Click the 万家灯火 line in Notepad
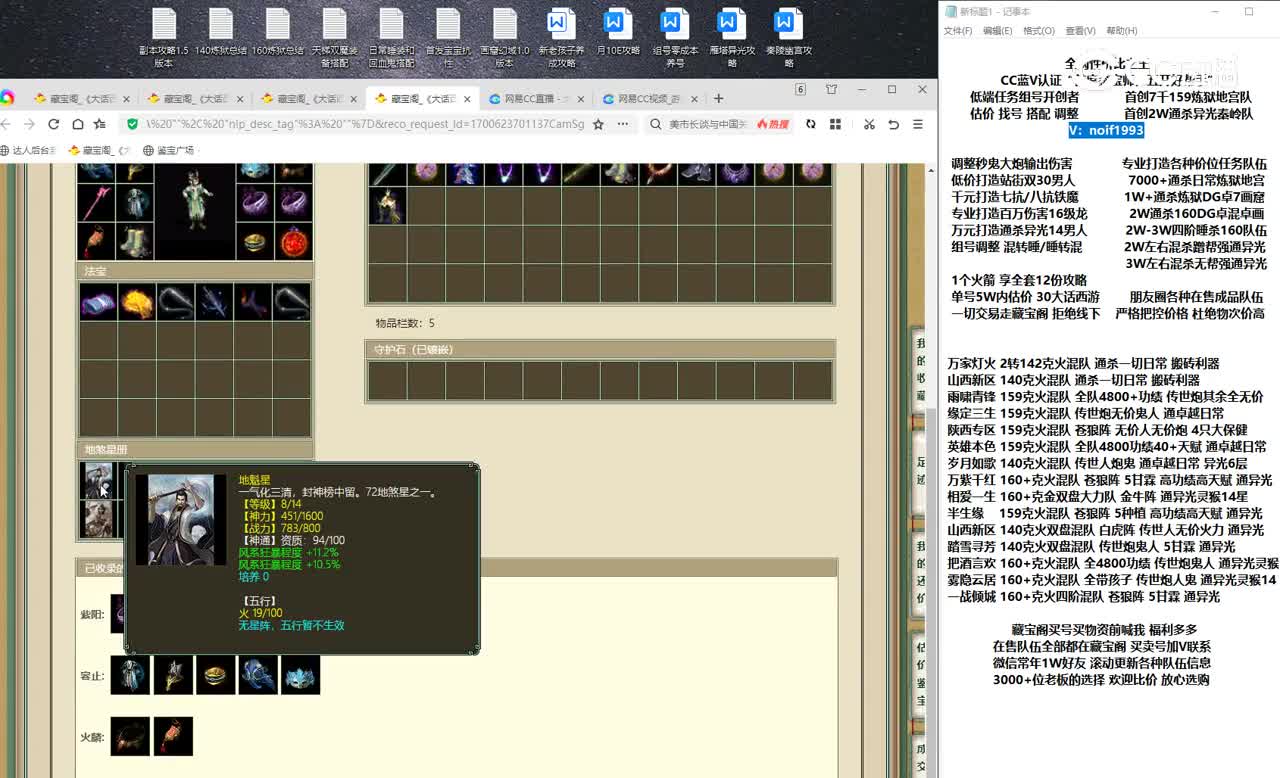This screenshot has width=1280, height=778. click(x=1083, y=363)
